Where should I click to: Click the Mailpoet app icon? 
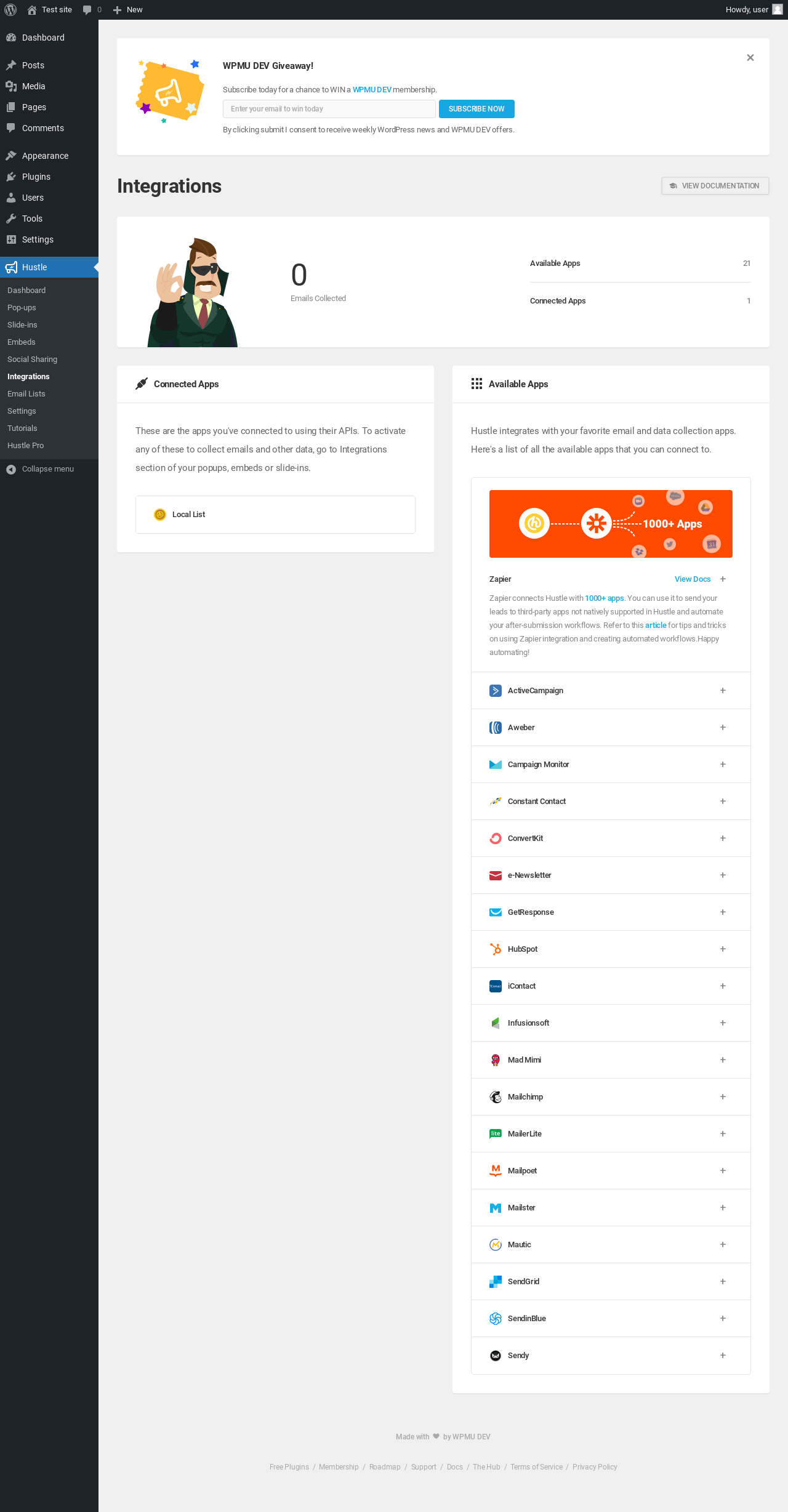click(496, 1171)
